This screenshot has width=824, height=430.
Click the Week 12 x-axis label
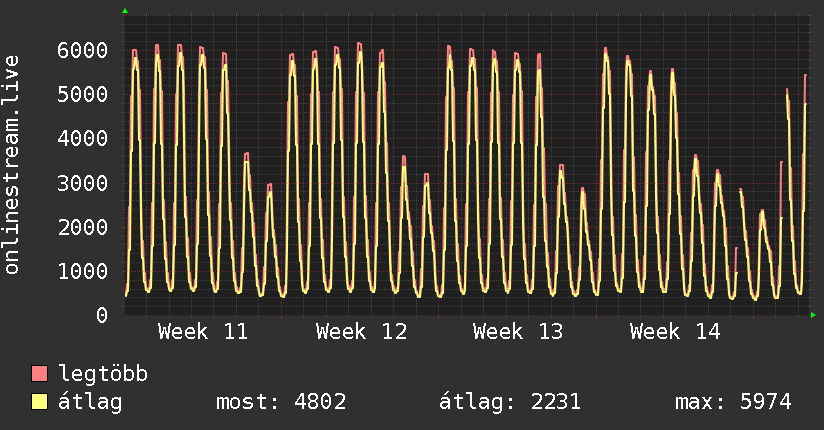tap(361, 332)
